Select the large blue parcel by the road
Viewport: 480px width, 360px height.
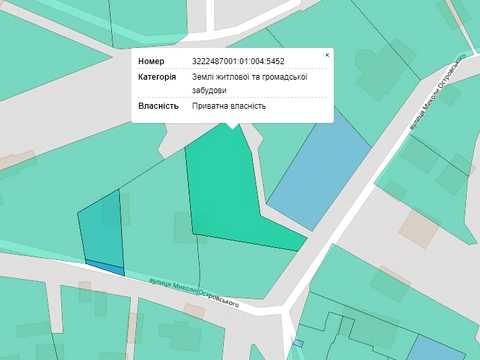click(318, 173)
